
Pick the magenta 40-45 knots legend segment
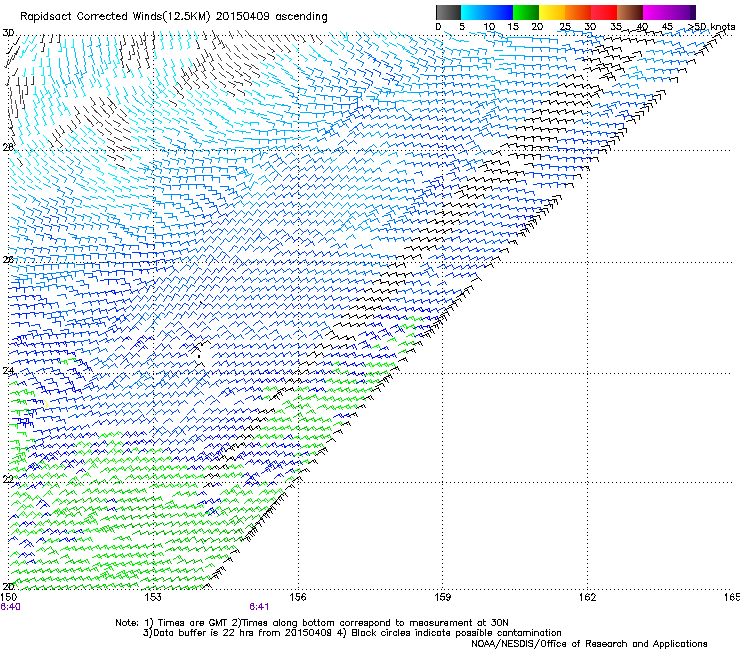click(656, 12)
